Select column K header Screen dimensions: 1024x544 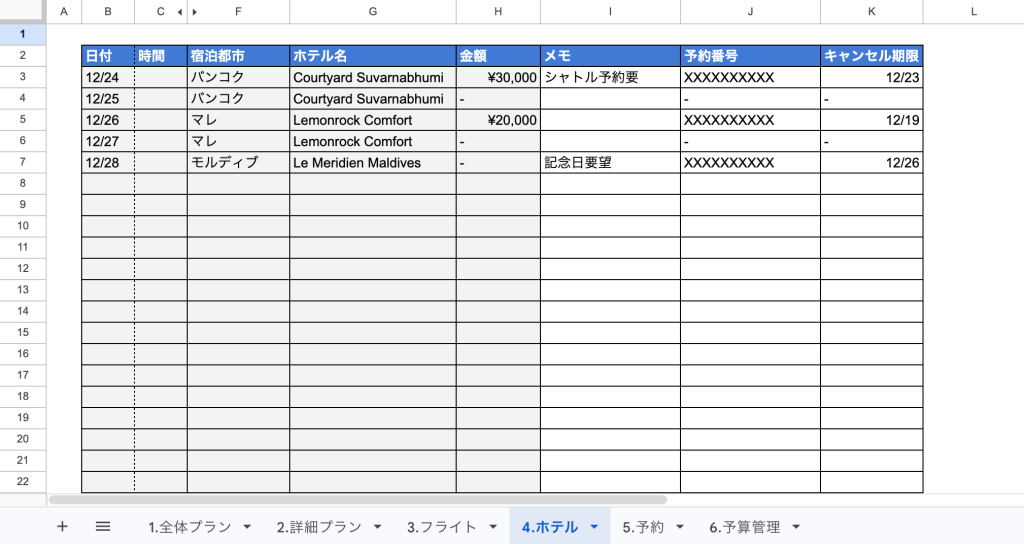pos(871,12)
